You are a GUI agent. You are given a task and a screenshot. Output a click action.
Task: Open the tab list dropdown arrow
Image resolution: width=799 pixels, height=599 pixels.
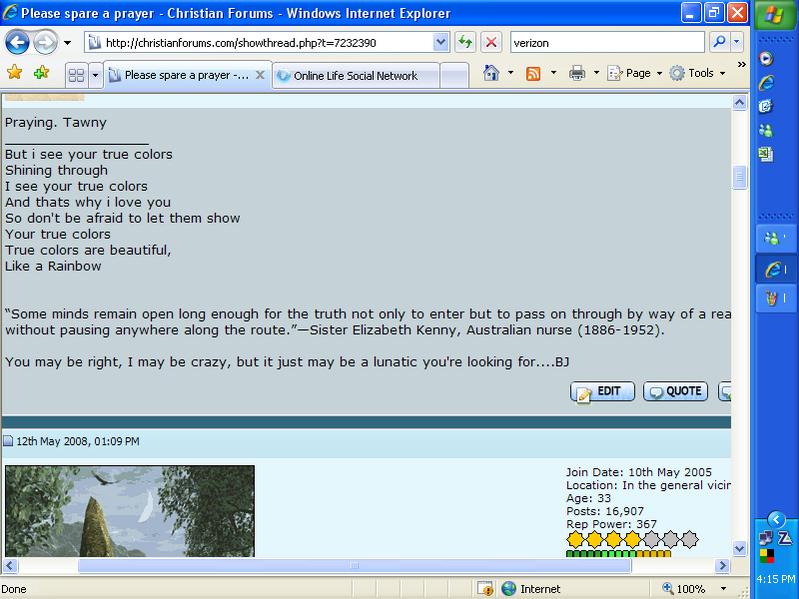[95, 76]
